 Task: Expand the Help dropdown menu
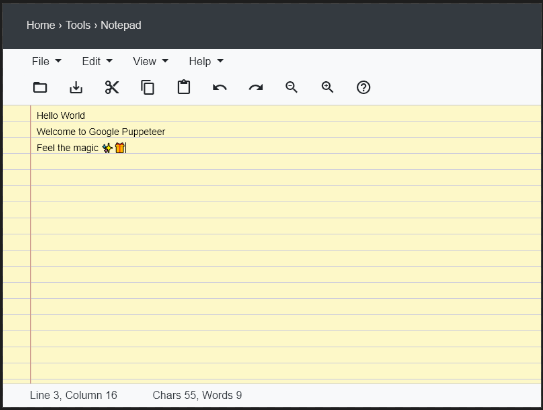[206, 61]
